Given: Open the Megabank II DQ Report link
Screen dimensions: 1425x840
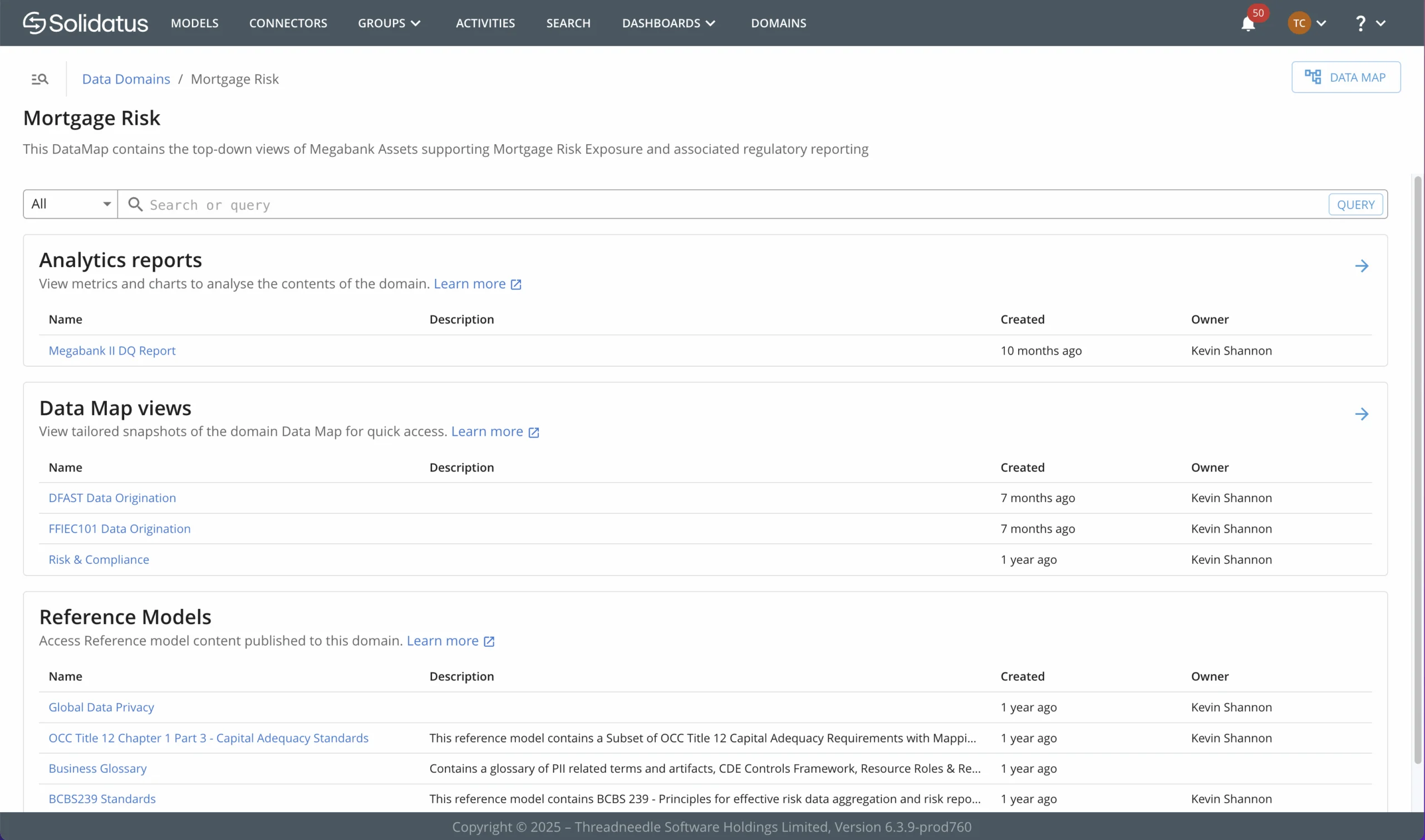Looking at the screenshot, I should click(x=112, y=351).
